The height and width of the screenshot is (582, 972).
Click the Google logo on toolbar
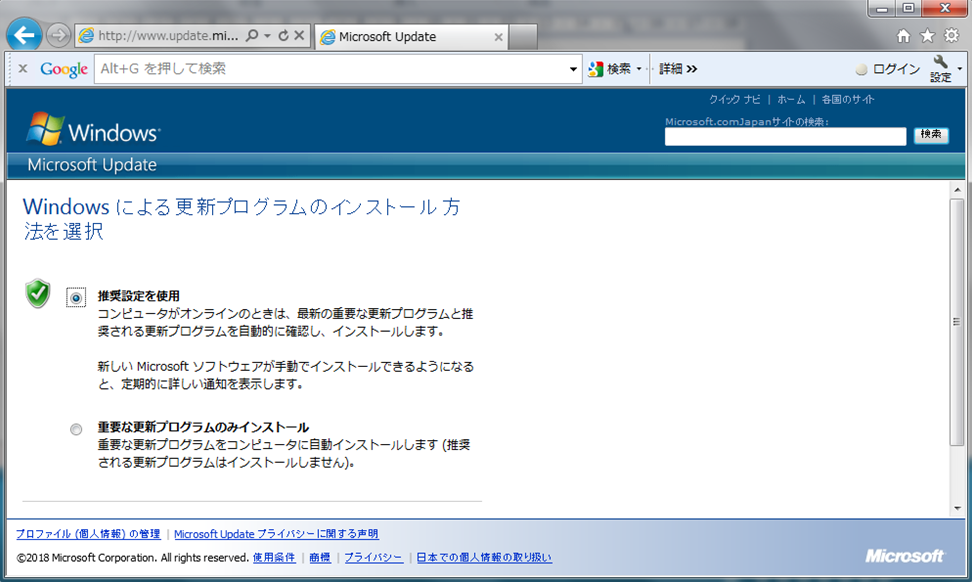tap(64, 69)
